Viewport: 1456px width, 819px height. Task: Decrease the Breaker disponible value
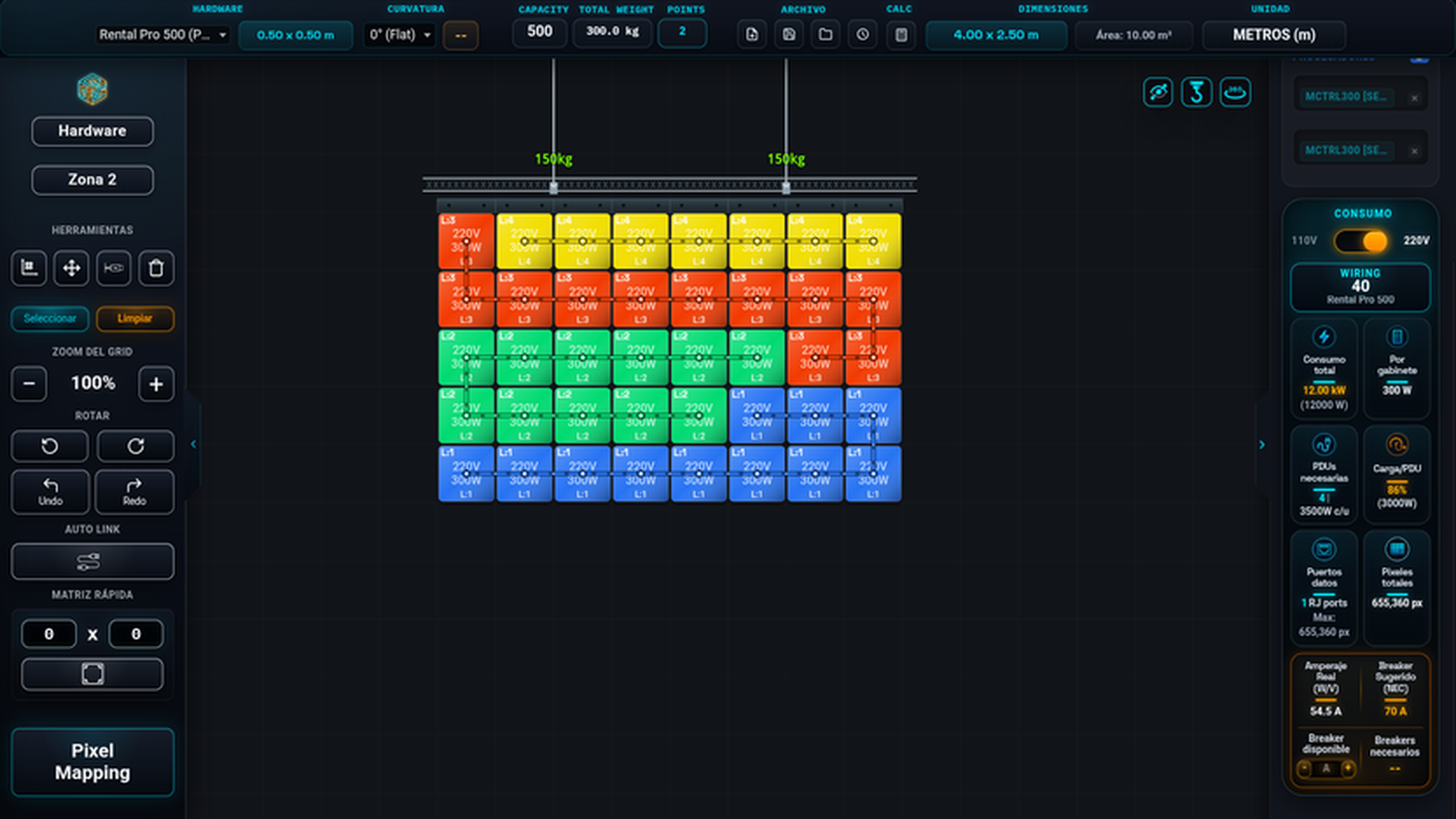coord(1304,769)
